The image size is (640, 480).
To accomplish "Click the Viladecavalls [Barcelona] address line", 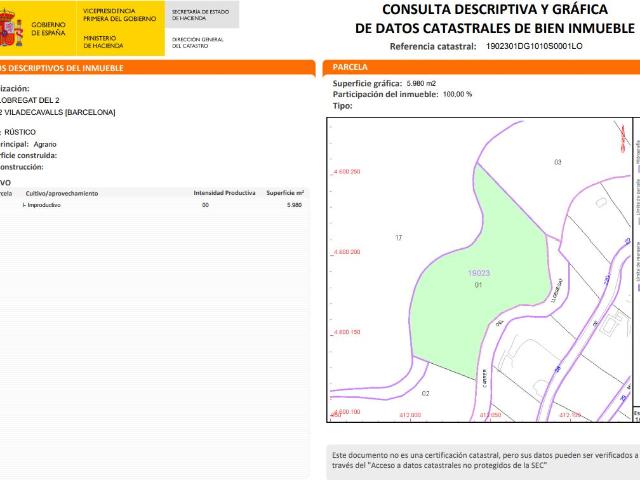I will (58, 112).
